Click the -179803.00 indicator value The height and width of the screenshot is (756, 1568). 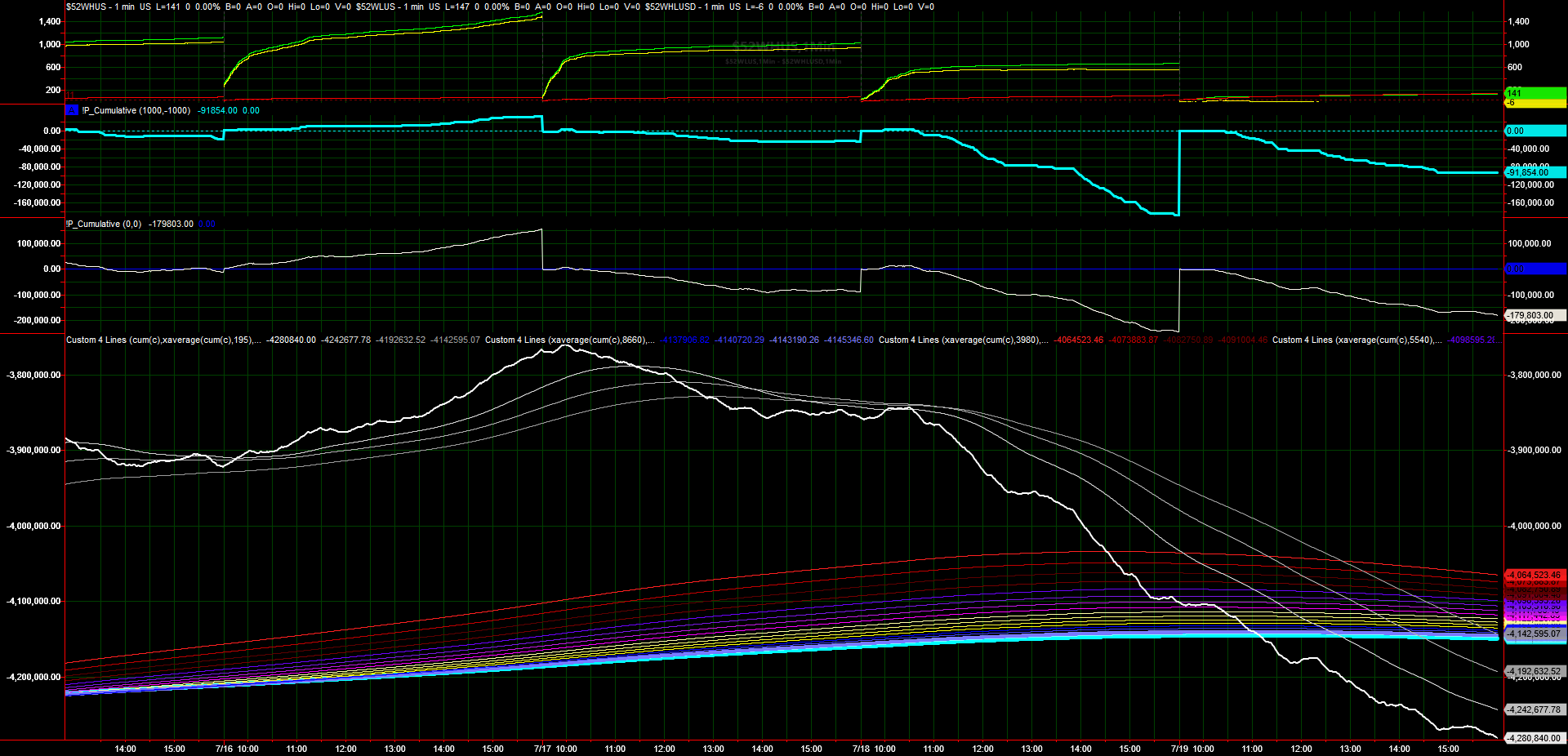[171, 224]
